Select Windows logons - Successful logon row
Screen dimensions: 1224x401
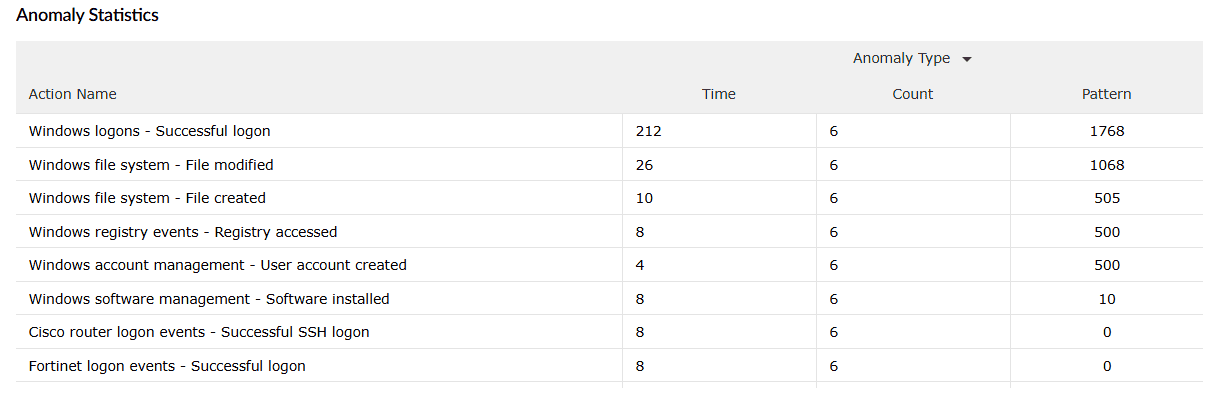coord(150,131)
